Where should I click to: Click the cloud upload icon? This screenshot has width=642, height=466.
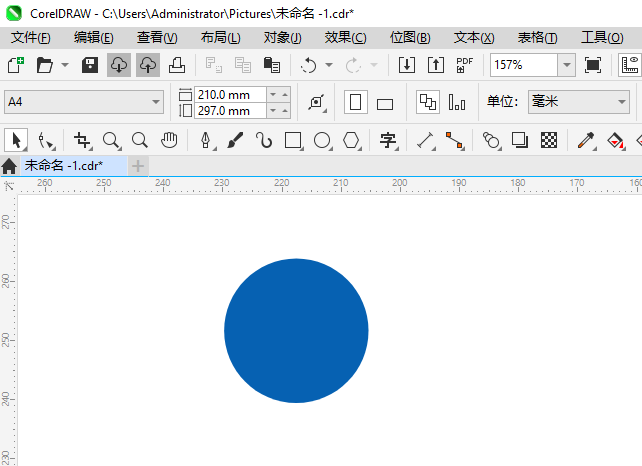coord(148,65)
